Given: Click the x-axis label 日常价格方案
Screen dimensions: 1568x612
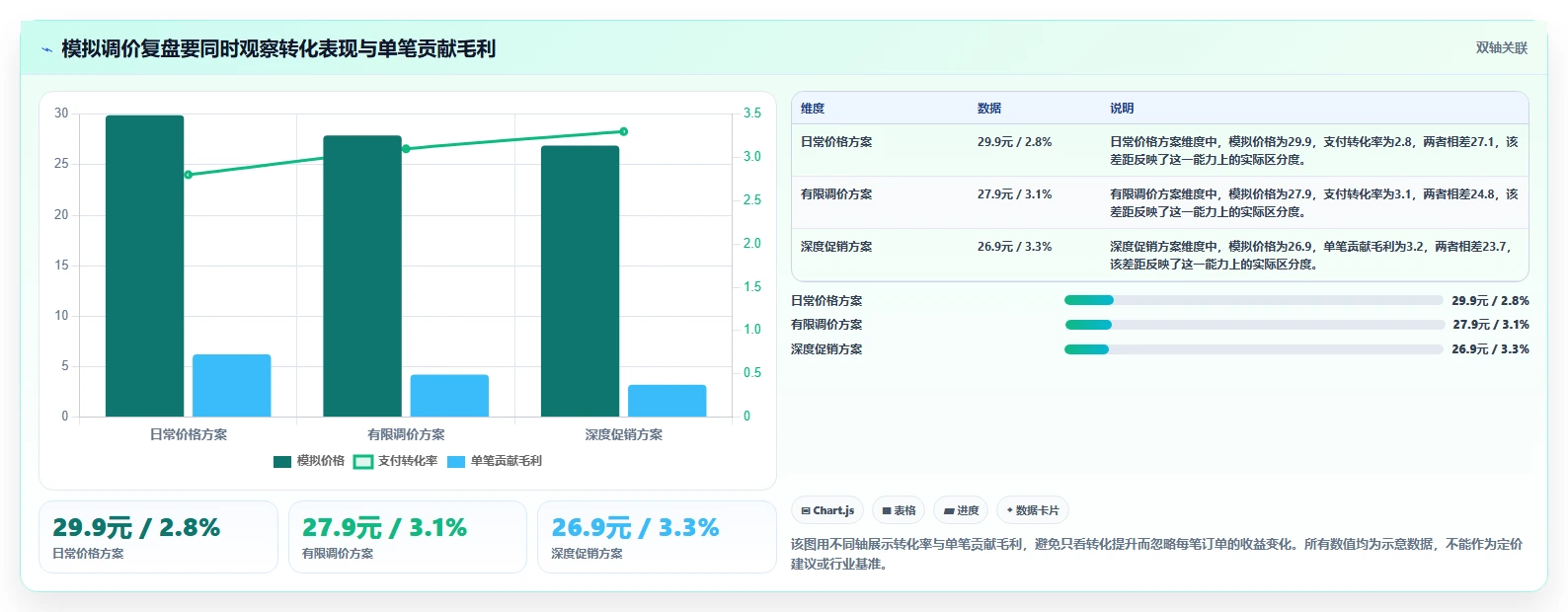Looking at the screenshot, I should pos(189,434).
